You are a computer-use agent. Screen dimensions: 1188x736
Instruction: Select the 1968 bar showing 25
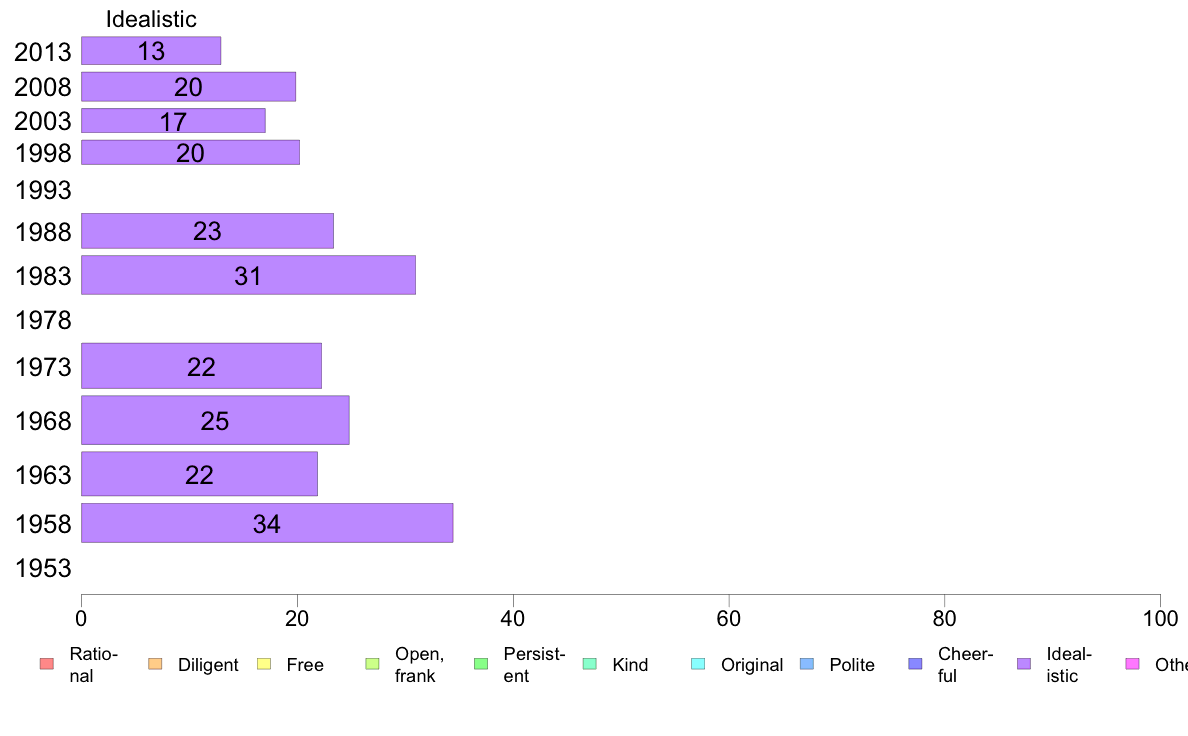[215, 420]
